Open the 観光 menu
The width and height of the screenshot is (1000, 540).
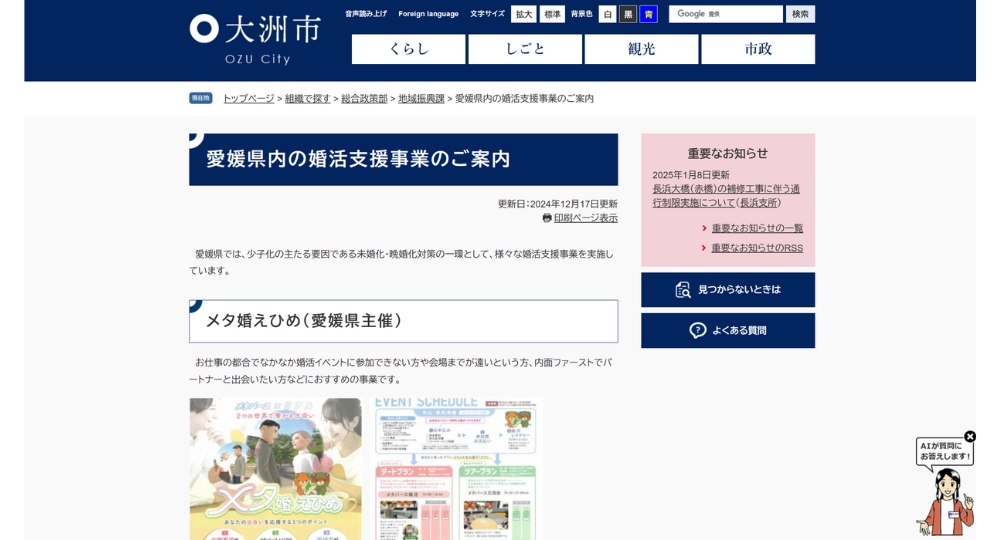pyautogui.click(x=642, y=49)
